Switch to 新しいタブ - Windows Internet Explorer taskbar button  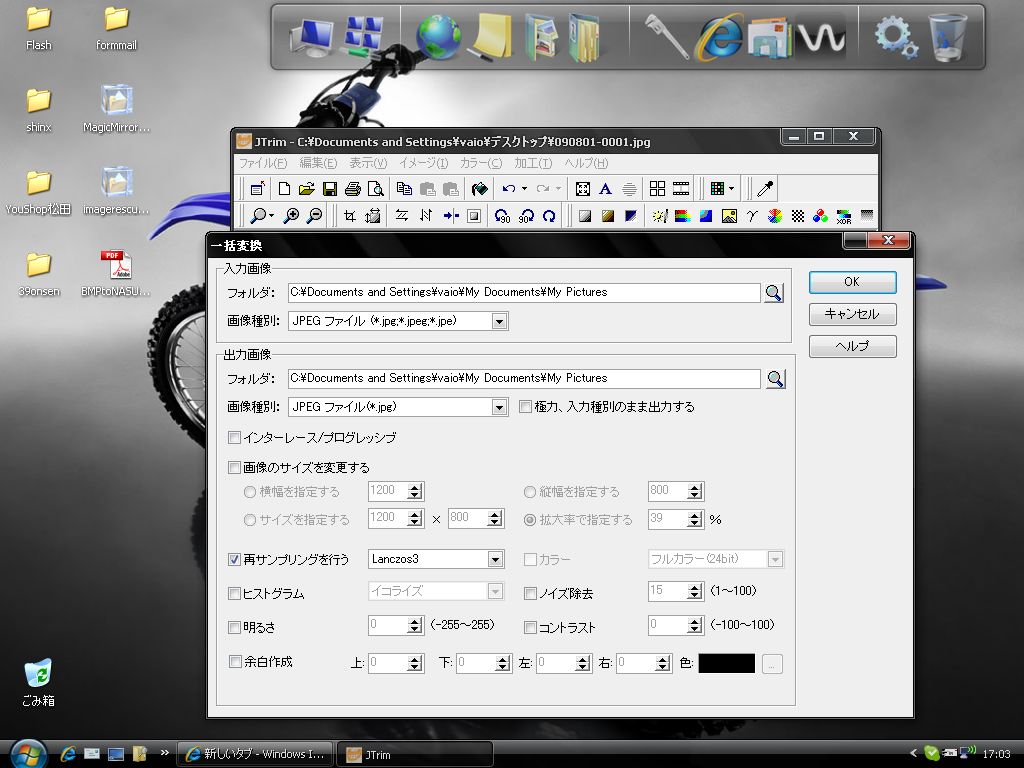click(255, 754)
